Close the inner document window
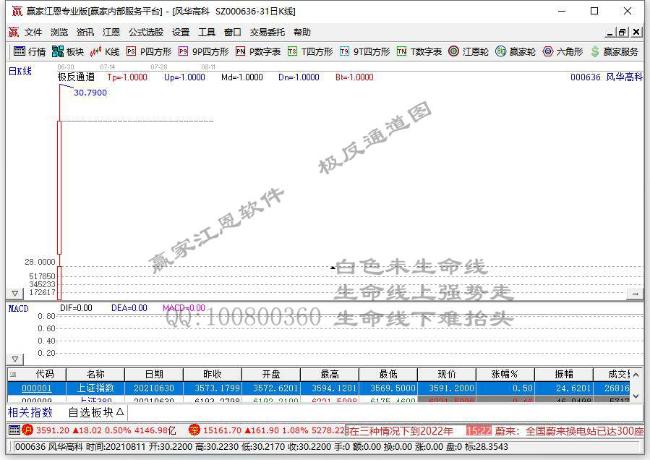Image resolution: width=650 pixels, height=460 pixels. click(636, 32)
